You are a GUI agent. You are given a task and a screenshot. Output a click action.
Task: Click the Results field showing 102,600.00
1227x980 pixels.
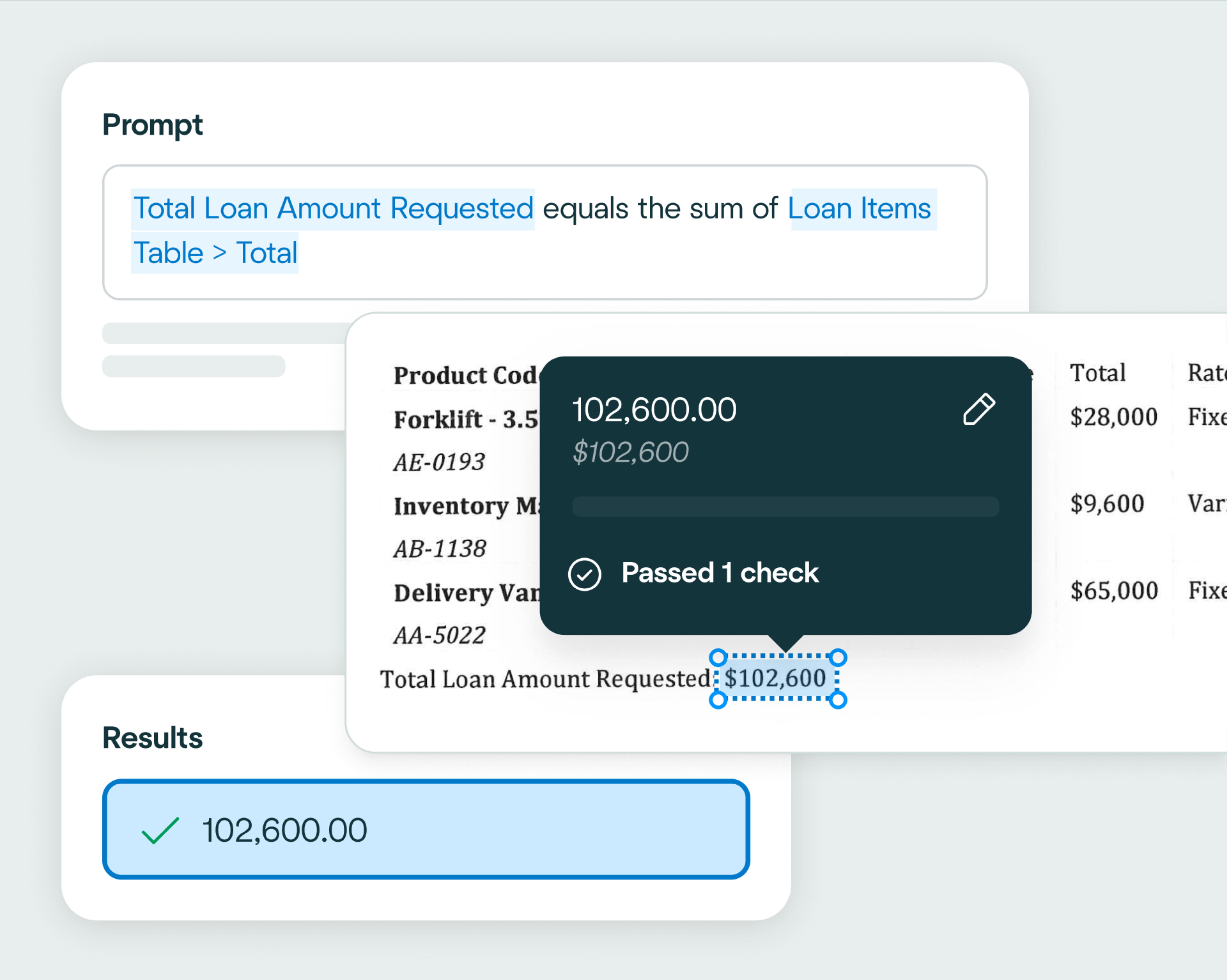pos(426,829)
